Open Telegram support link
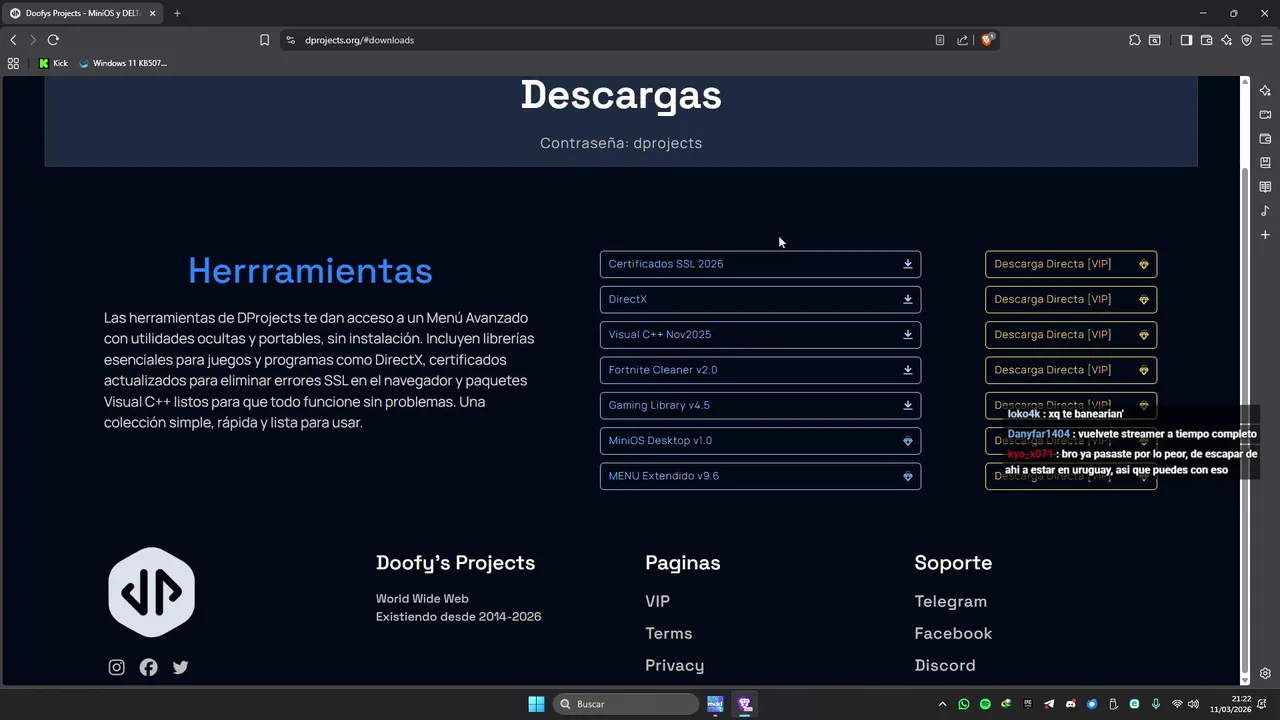The width and height of the screenshot is (1280, 720). (951, 601)
